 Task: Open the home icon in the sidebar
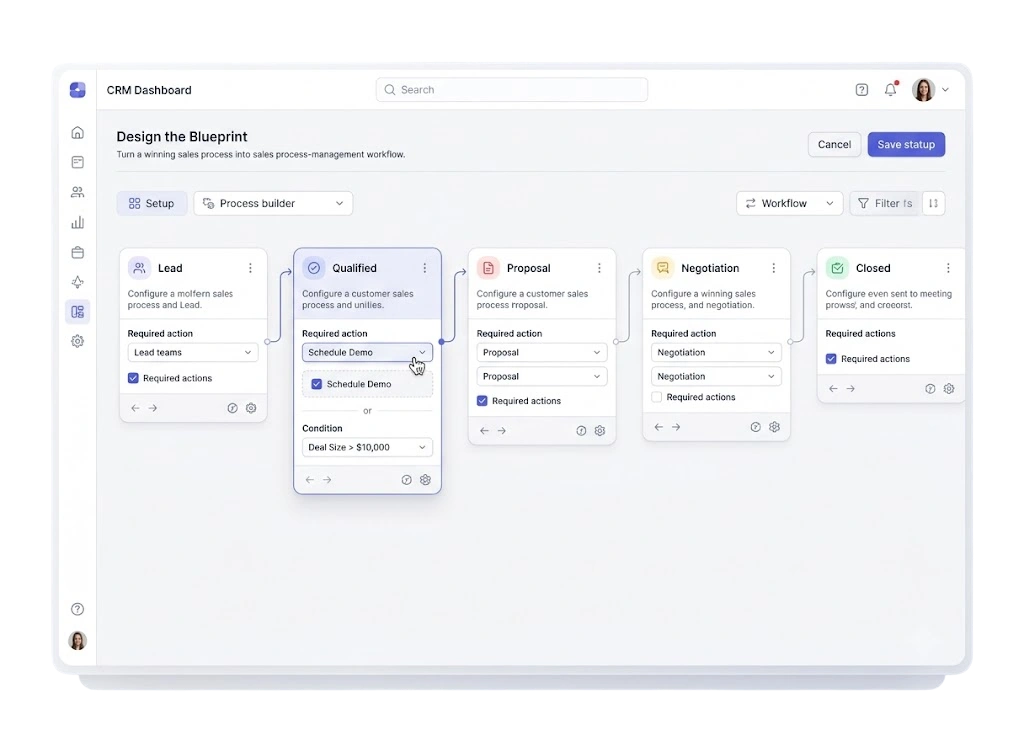coord(77,133)
